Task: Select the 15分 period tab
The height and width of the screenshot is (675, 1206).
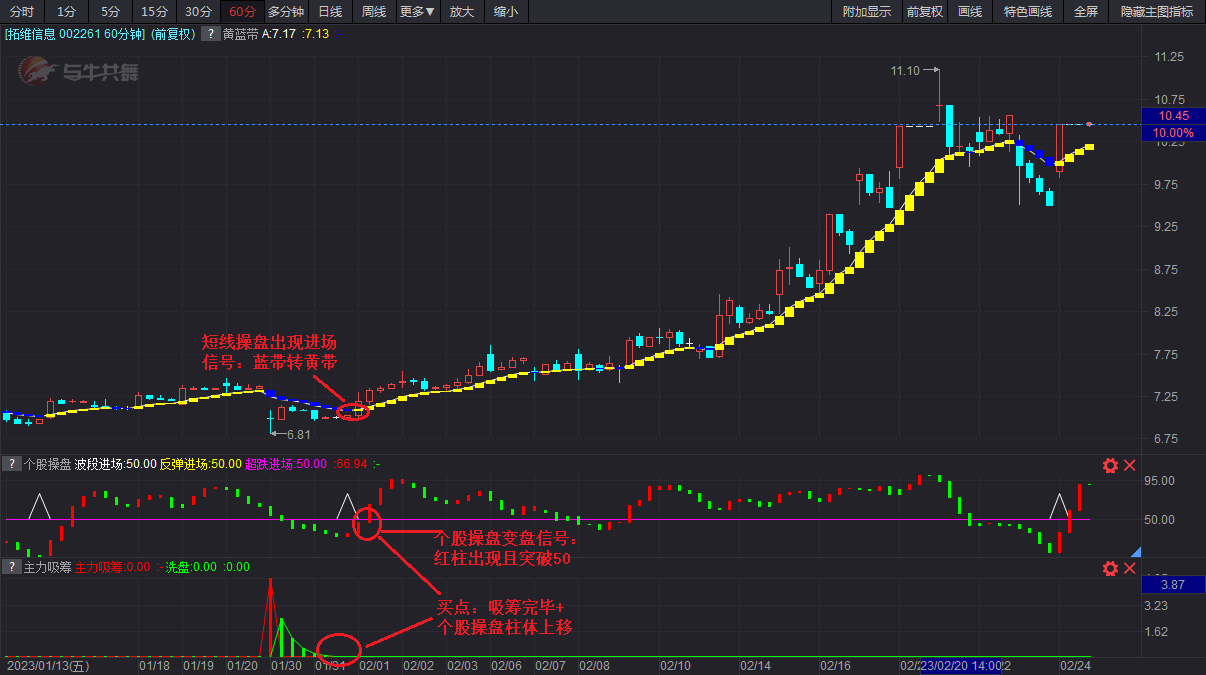Action: 154,12
